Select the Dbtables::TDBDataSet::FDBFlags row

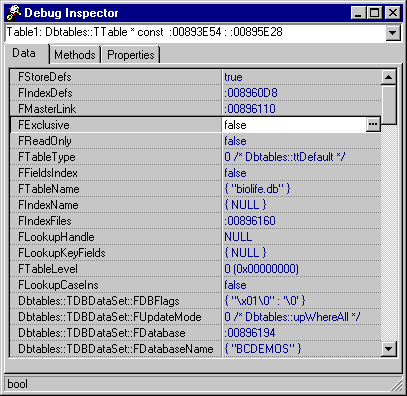pyautogui.click(x=196, y=301)
